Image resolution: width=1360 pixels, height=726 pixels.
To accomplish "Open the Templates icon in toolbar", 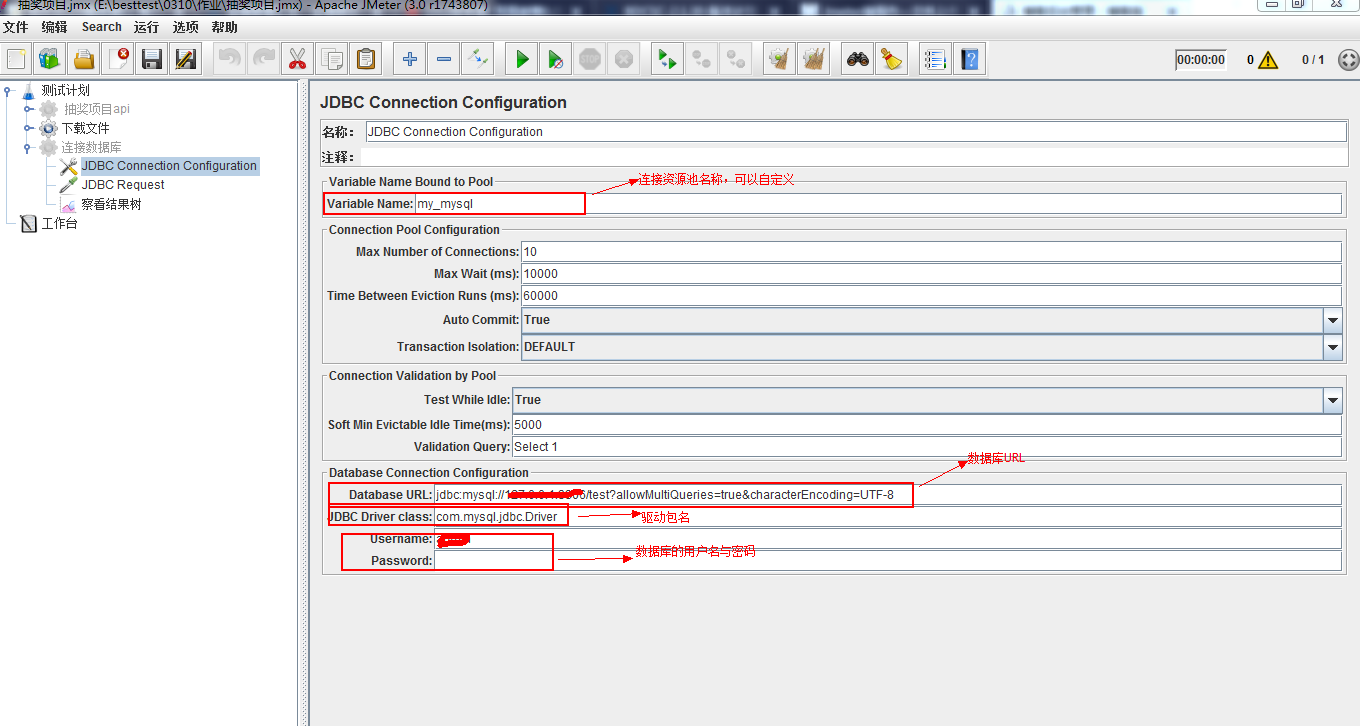I will tap(50, 59).
